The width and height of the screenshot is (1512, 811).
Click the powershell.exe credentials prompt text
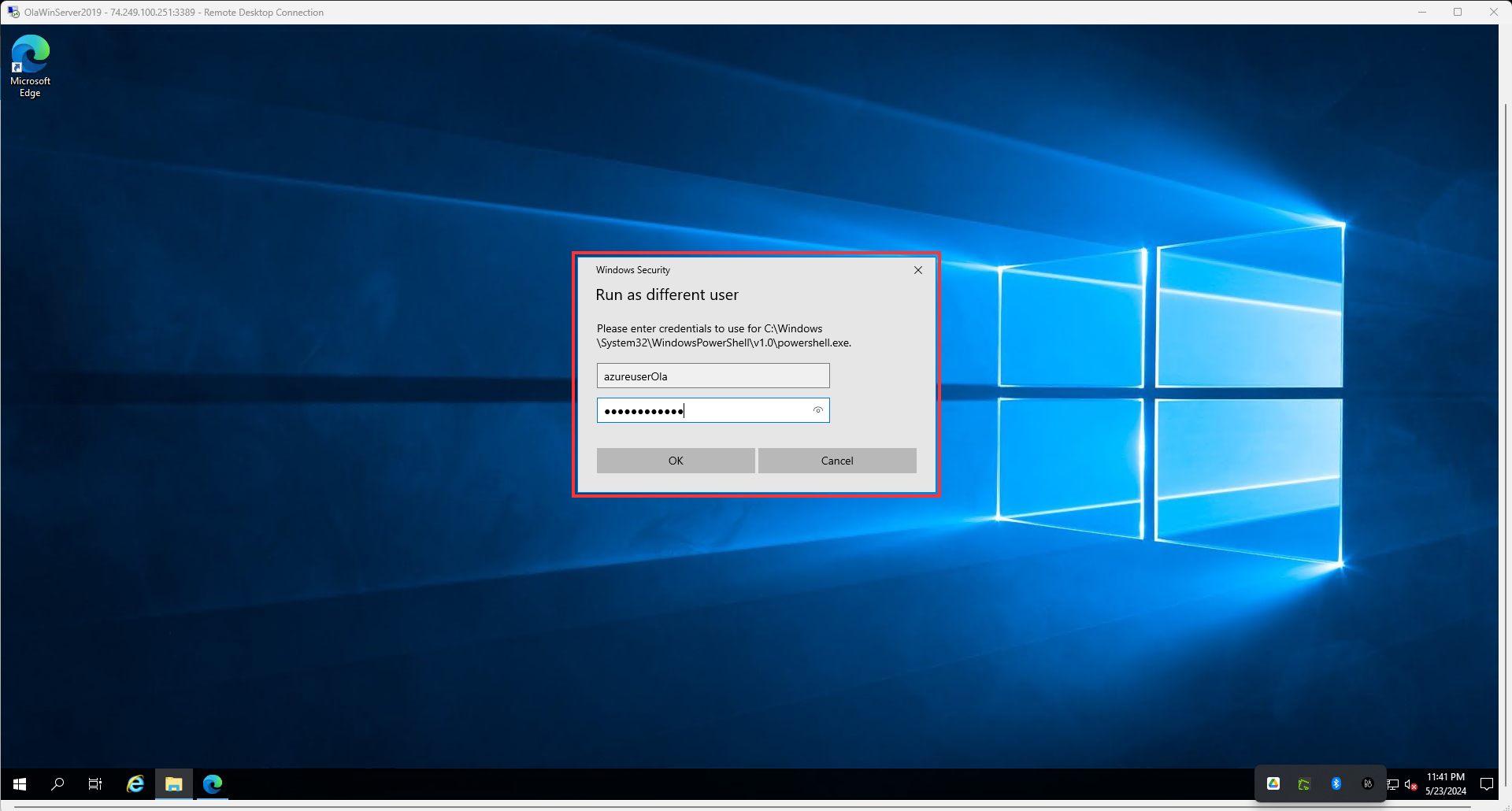[x=724, y=335]
